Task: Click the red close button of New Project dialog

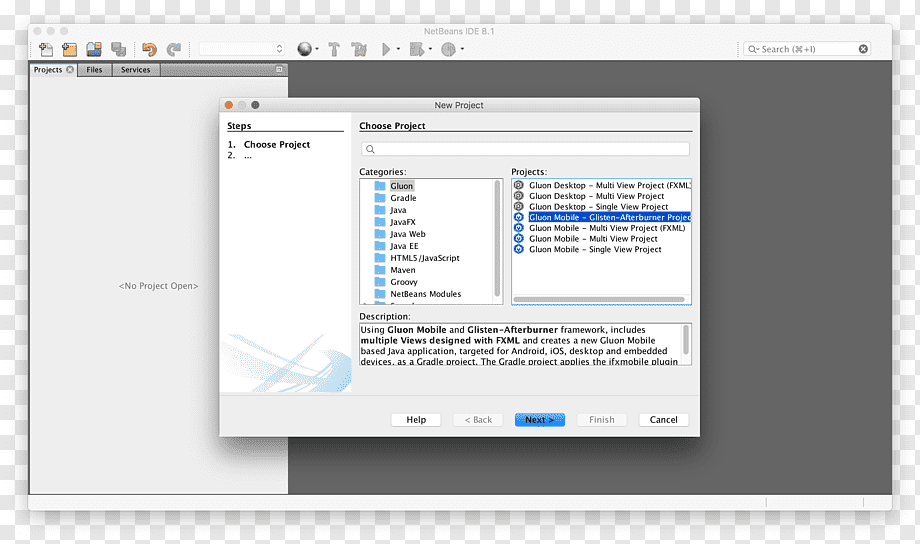Action: 229,105
